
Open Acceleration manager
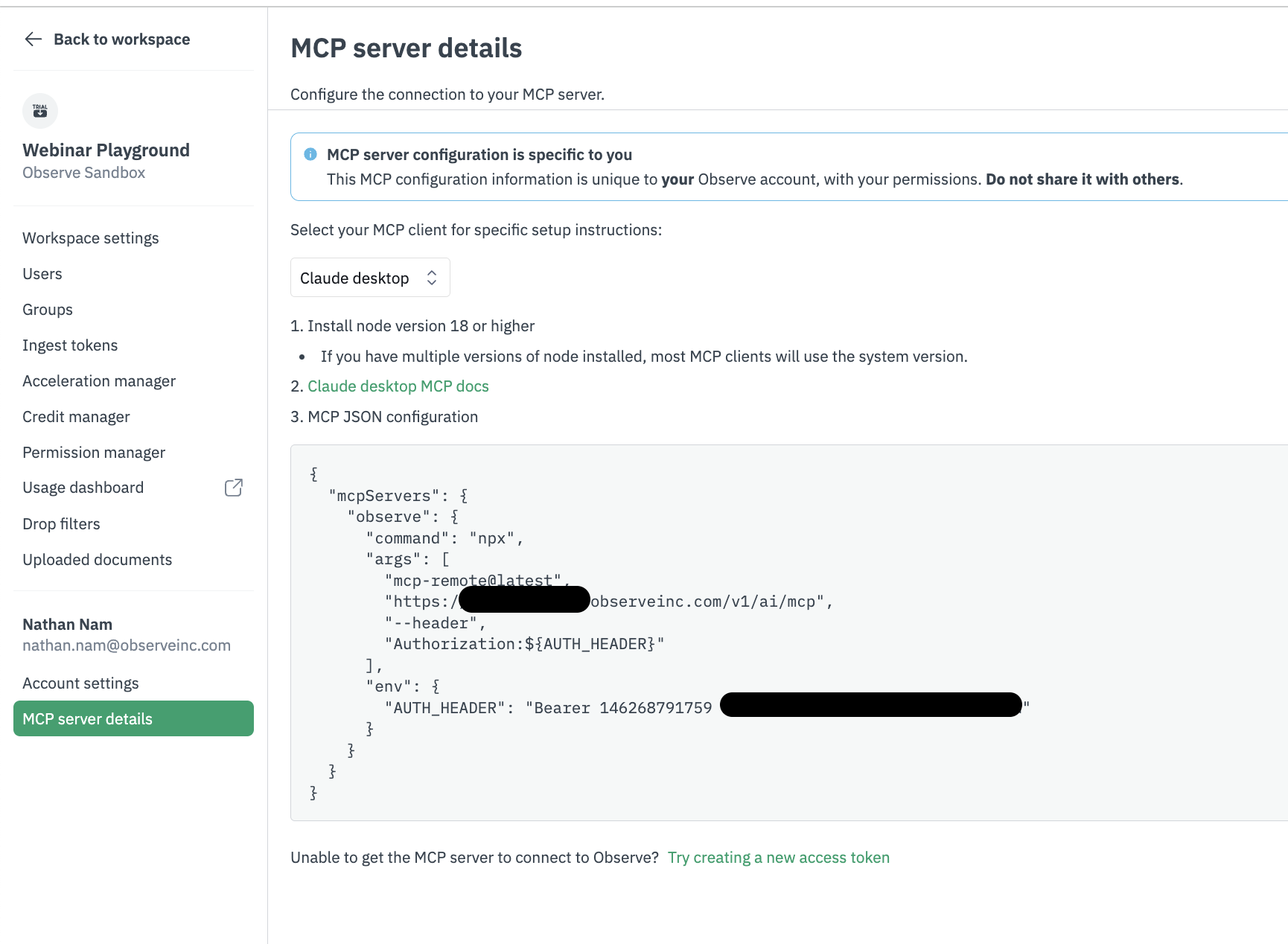pos(99,381)
